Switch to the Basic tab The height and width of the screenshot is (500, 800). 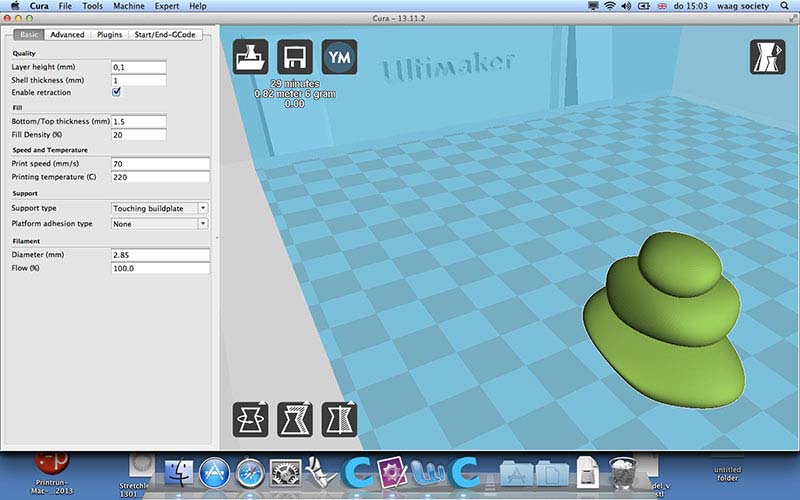pyautogui.click(x=29, y=35)
